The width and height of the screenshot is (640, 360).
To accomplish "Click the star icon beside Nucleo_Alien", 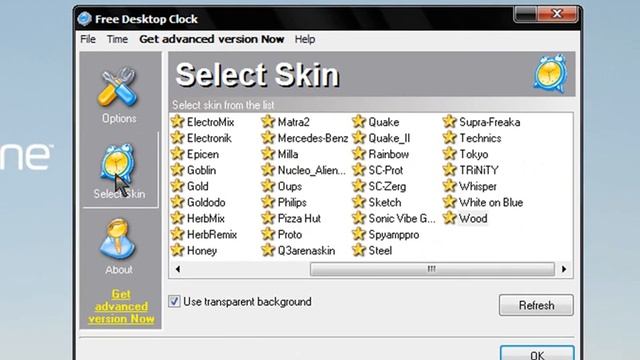I will click(268, 170).
